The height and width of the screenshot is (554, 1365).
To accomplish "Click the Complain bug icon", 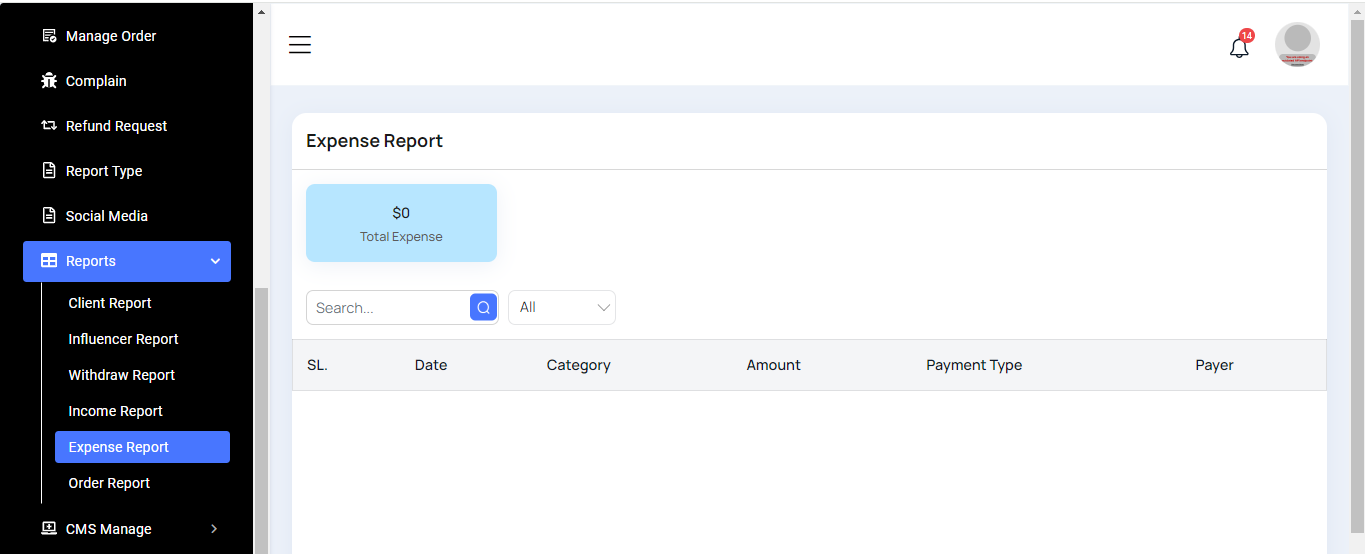I will click(49, 81).
